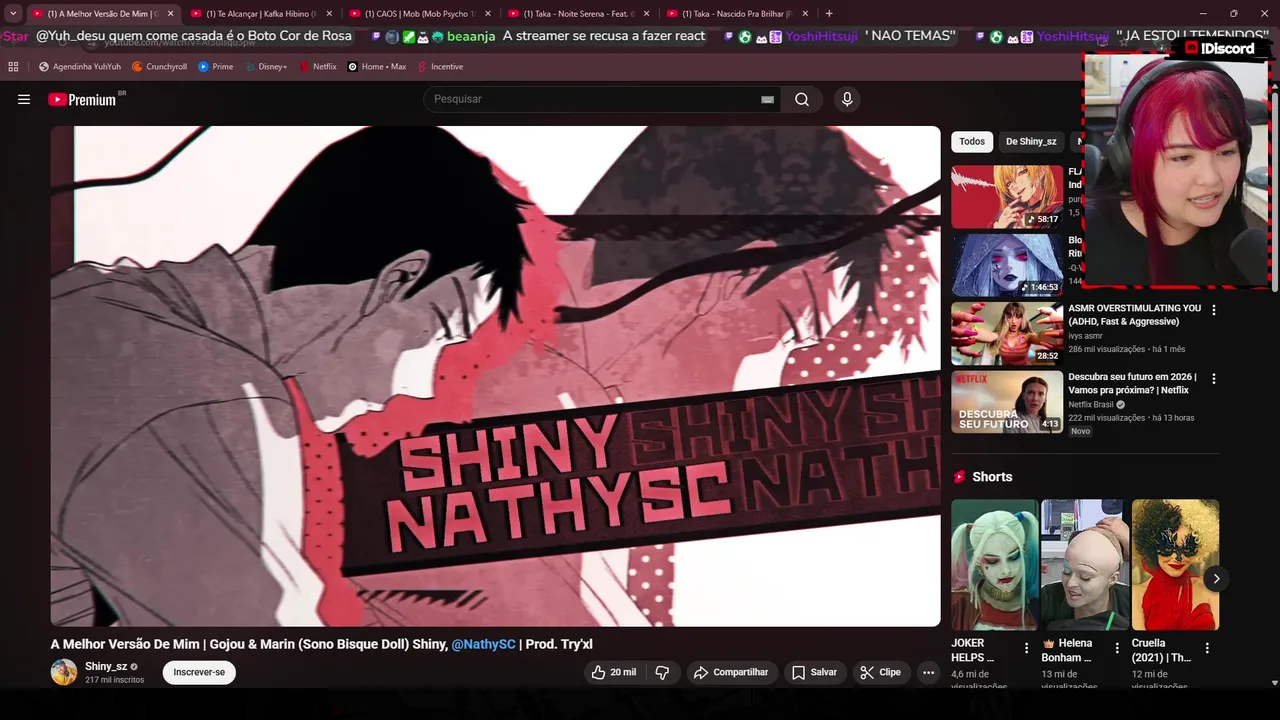1280x720 pixels.
Task: Open Netflix bookmark
Action: (318, 67)
